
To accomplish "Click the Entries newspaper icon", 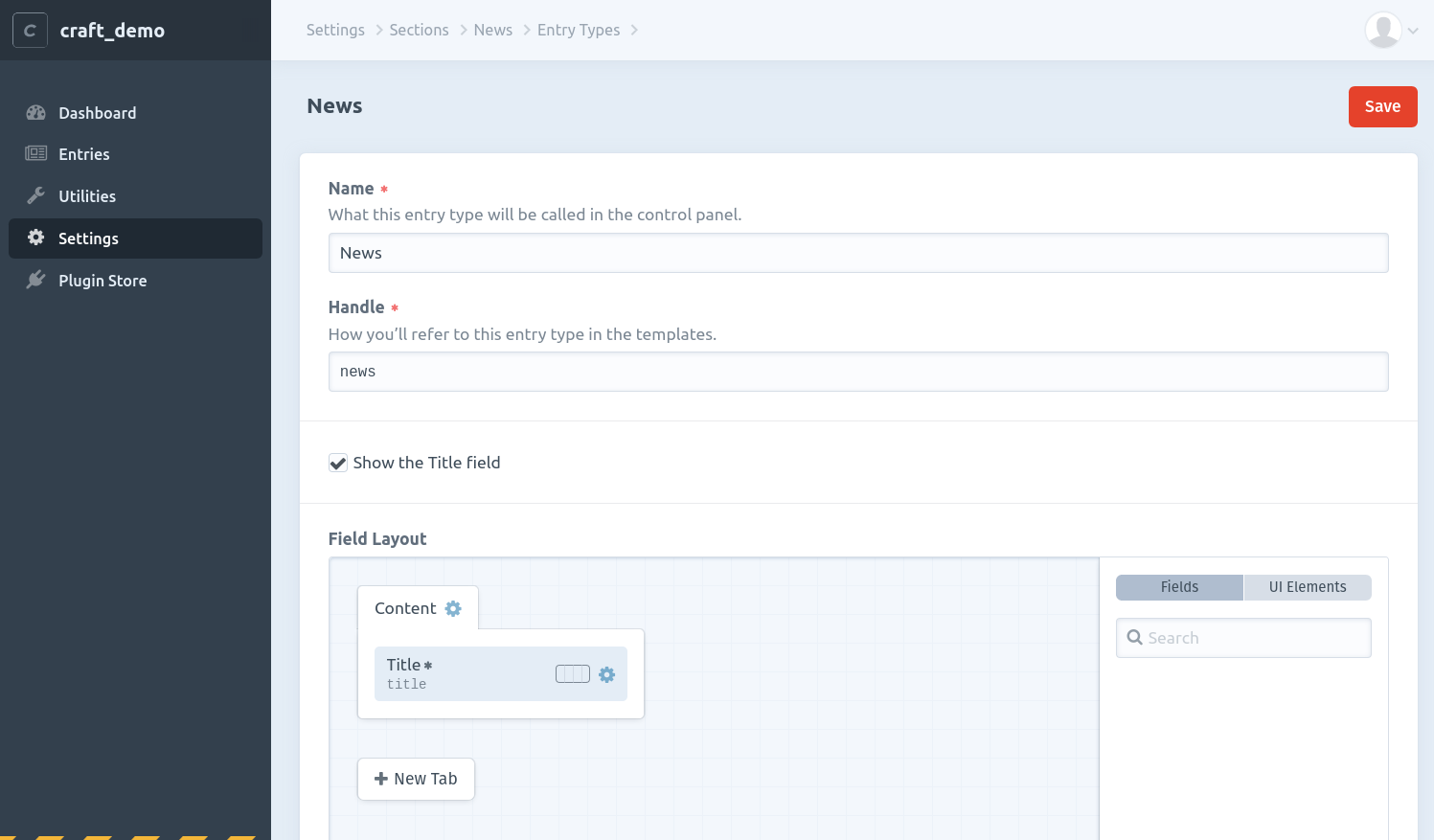I will [36, 154].
